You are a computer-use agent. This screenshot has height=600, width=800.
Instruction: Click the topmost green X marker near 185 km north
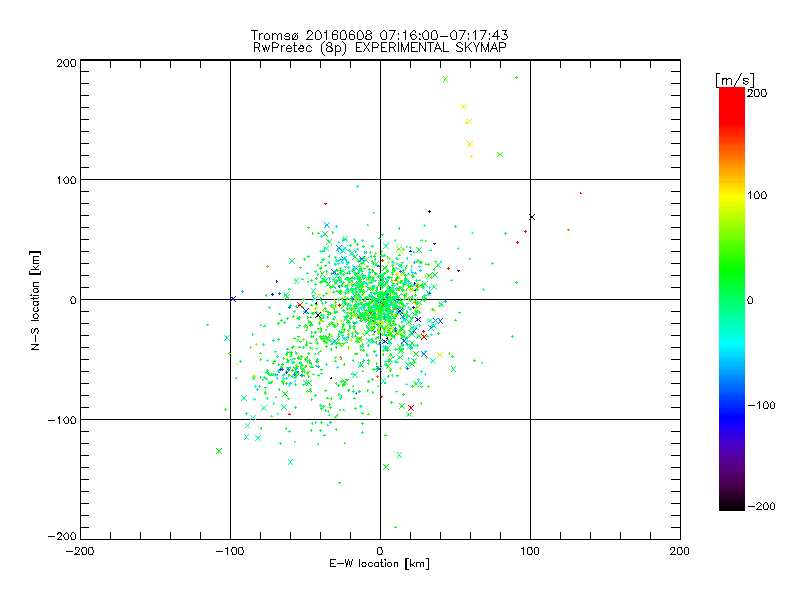pos(445,79)
